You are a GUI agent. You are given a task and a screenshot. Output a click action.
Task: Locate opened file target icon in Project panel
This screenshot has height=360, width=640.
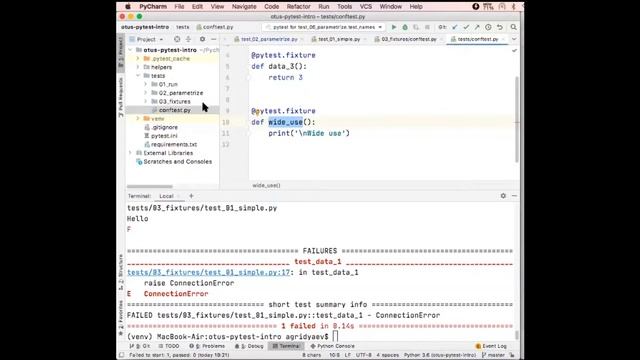(x=177, y=39)
